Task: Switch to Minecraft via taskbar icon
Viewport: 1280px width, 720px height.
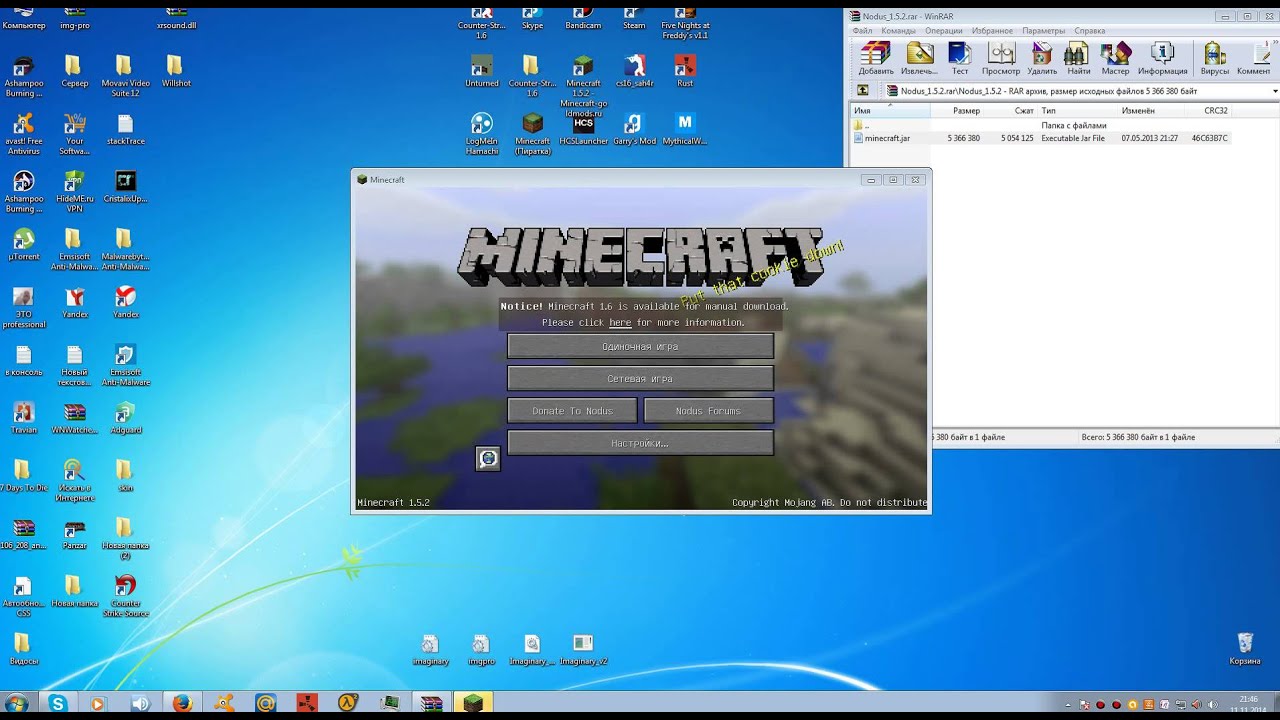Action: click(x=472, y=704)
